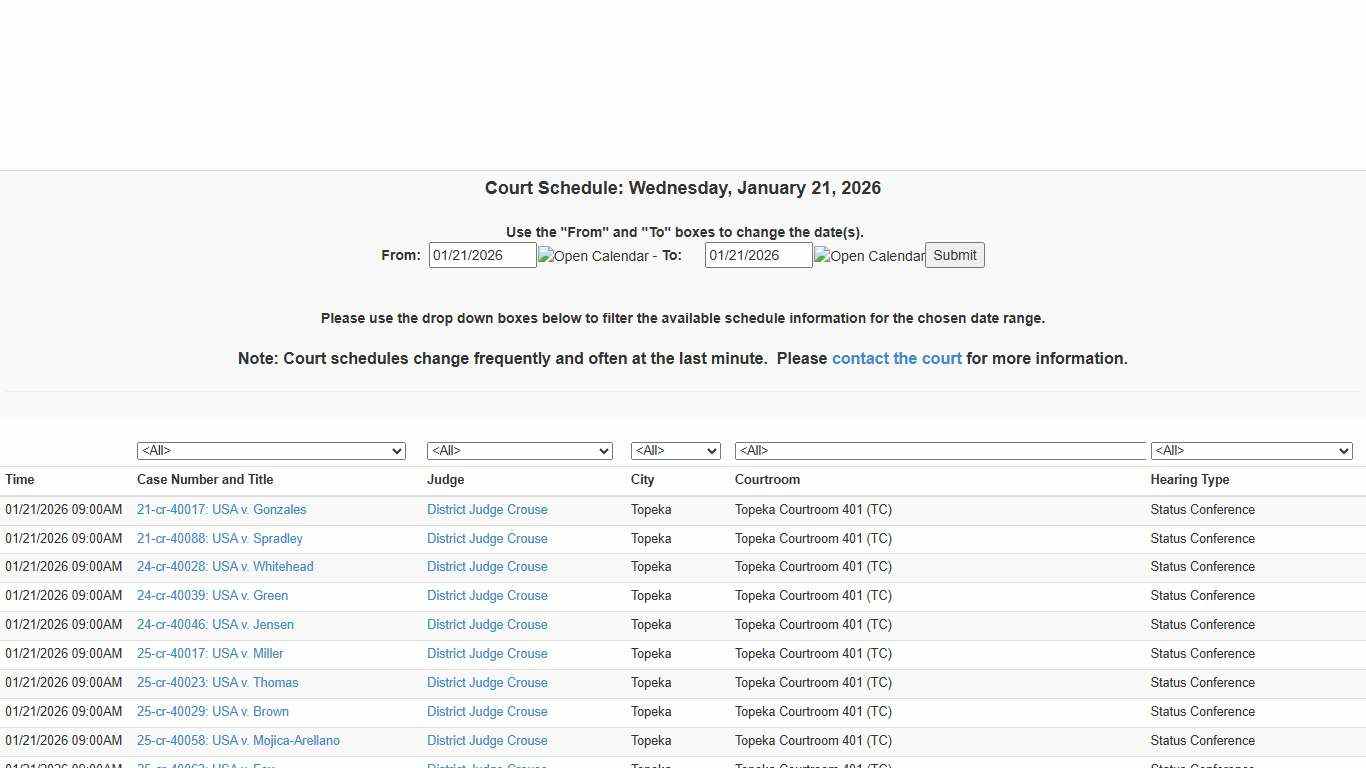This screenshot has height=768, width=1366.
Task: Open case 25-cr-40029 USA v. Brown
Action: [212, 711]
